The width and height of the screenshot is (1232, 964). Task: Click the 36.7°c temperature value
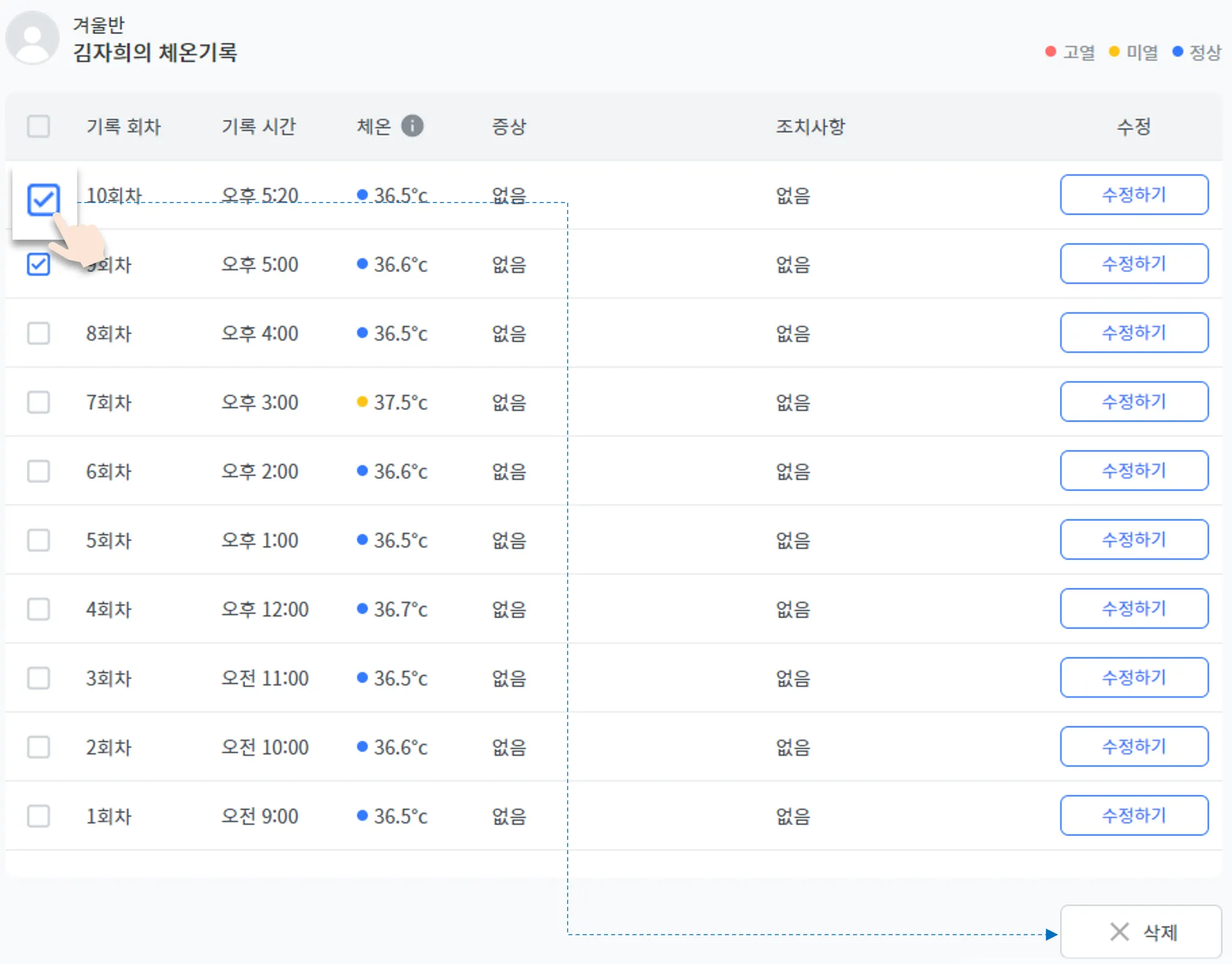click(x=400, y=609)
